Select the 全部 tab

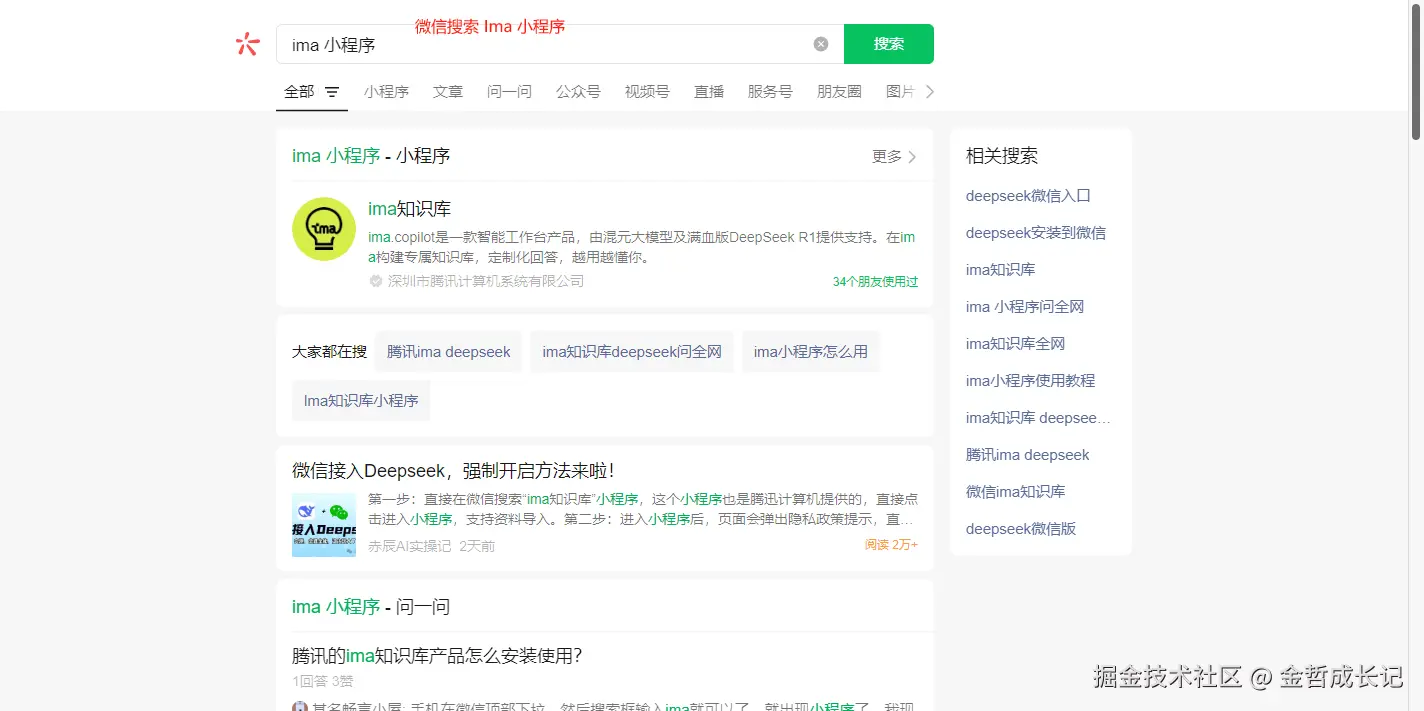299,91
